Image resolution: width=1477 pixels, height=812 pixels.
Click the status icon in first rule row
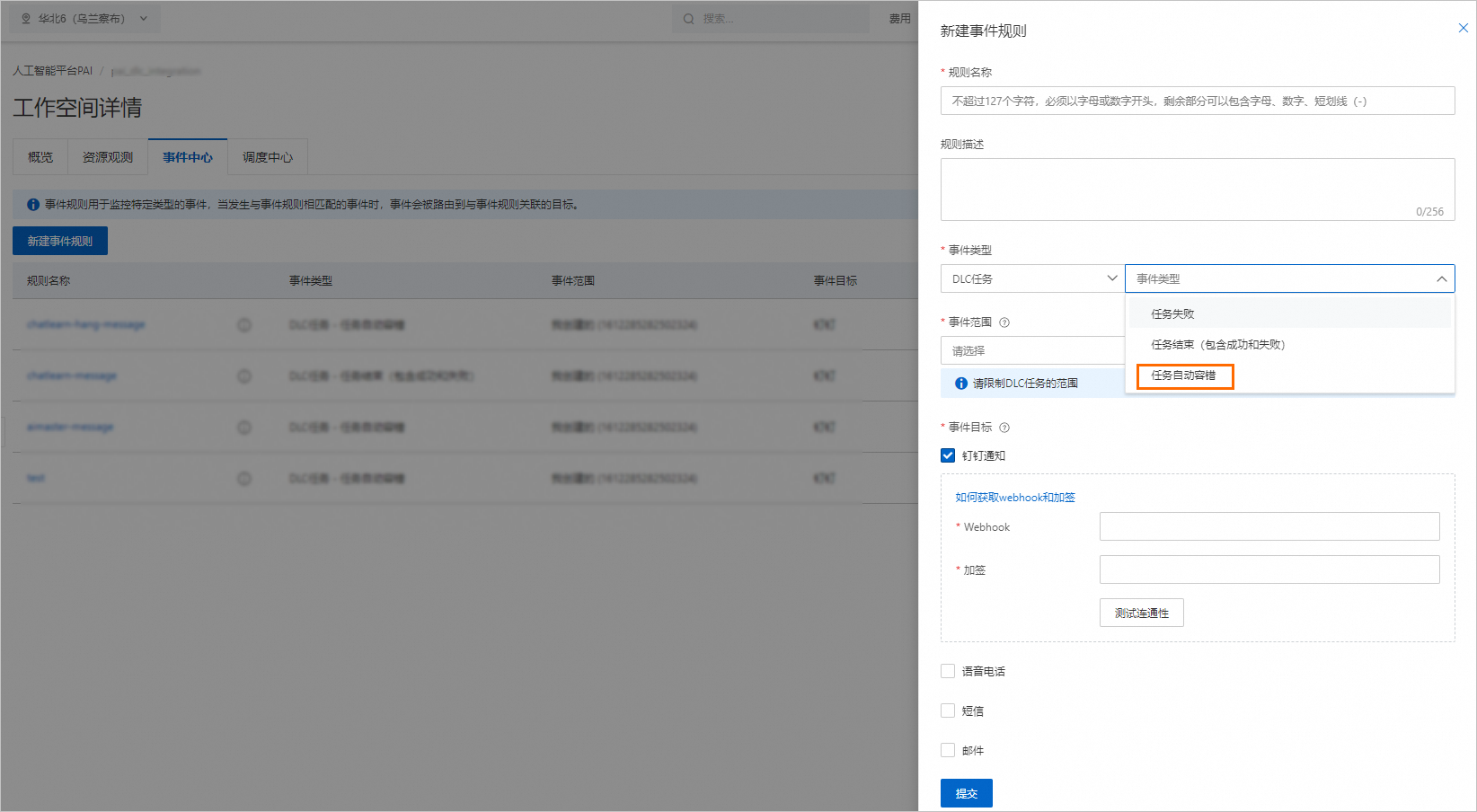coord(244,324)
